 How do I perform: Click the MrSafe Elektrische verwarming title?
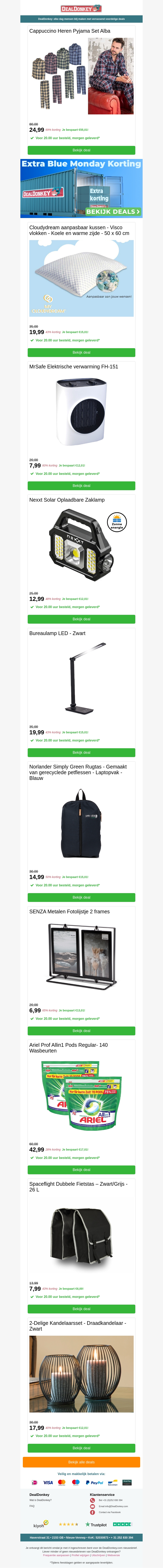(73, 366)
